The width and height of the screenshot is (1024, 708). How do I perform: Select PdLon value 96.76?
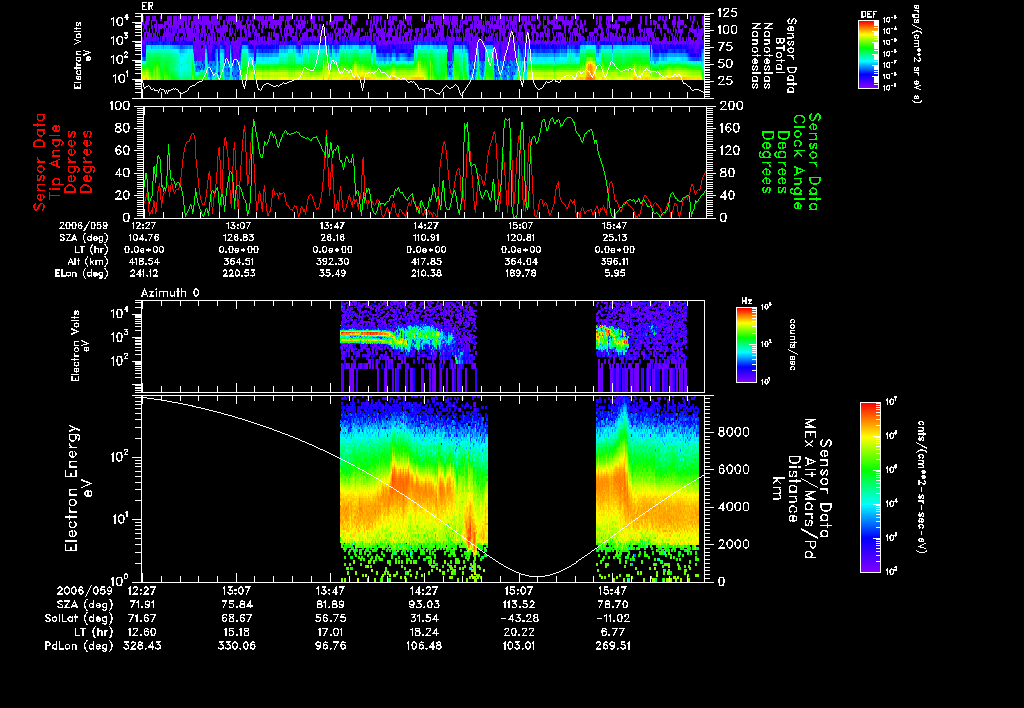point(330,646)
